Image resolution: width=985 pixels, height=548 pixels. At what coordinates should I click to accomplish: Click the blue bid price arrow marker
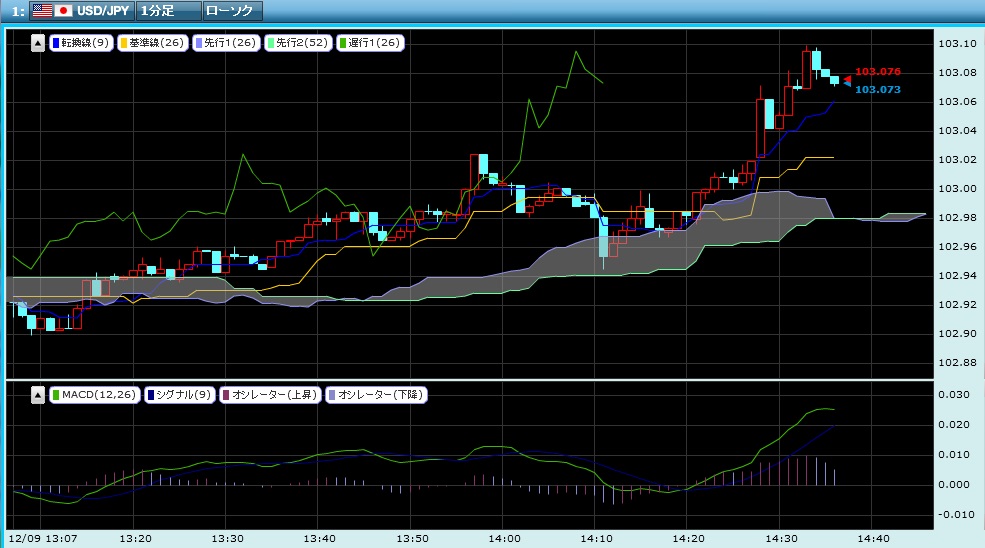(x=847, y=84)
